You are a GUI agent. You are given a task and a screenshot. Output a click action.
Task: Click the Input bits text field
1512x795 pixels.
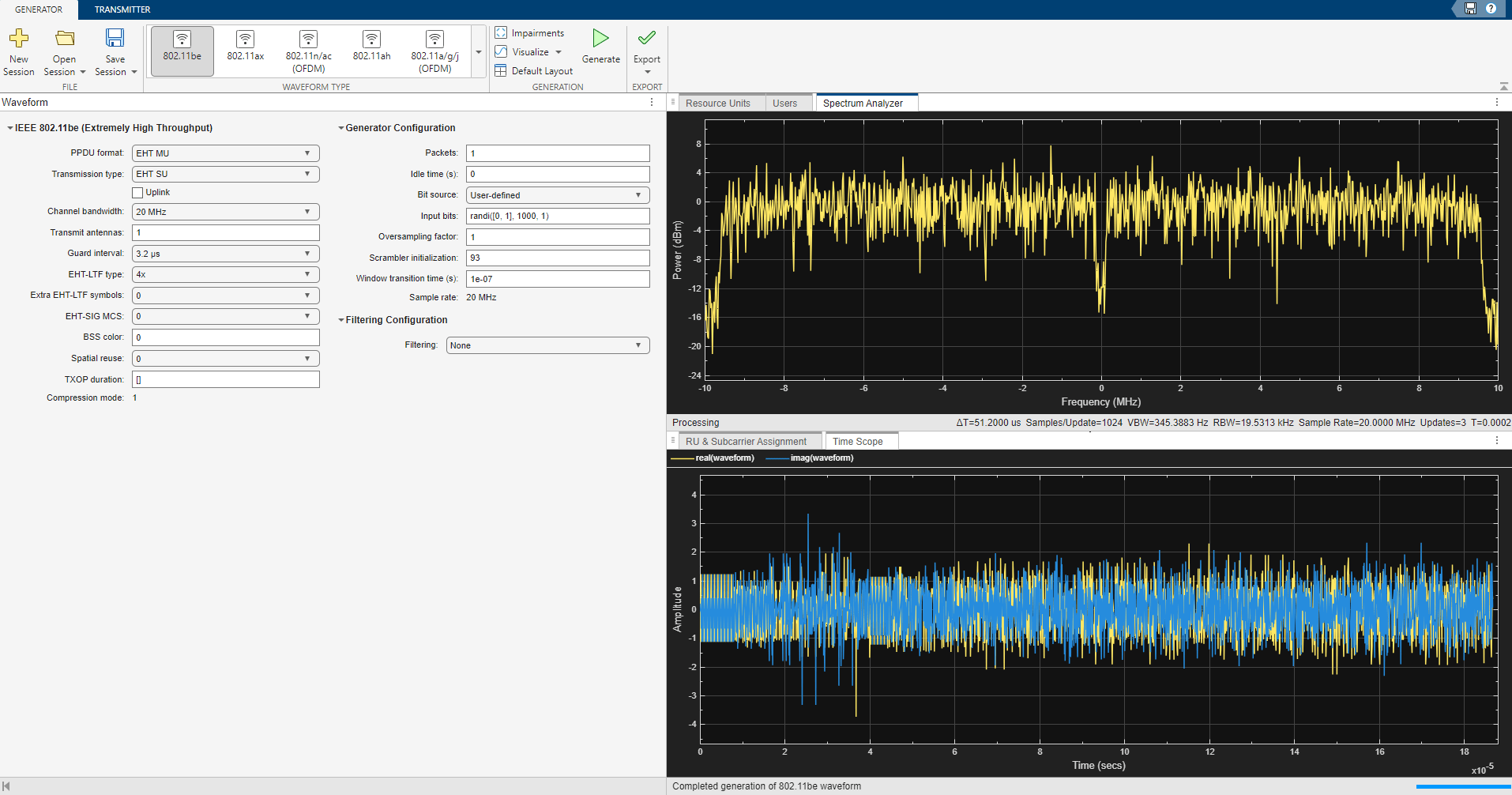point(558,216)
